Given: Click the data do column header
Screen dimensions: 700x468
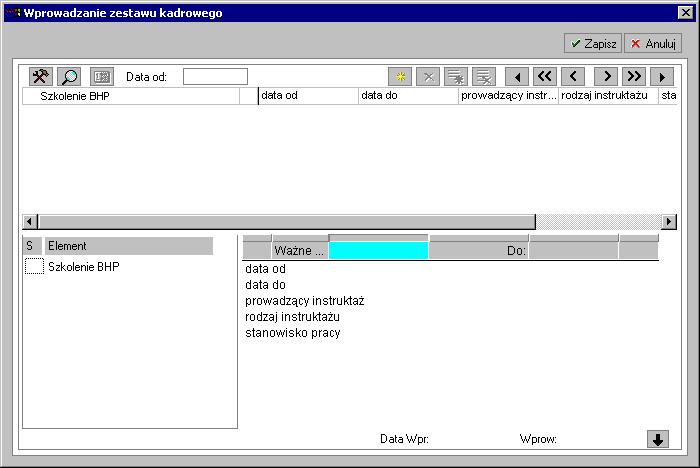Looking at the screenshot, I should point(408,96).
